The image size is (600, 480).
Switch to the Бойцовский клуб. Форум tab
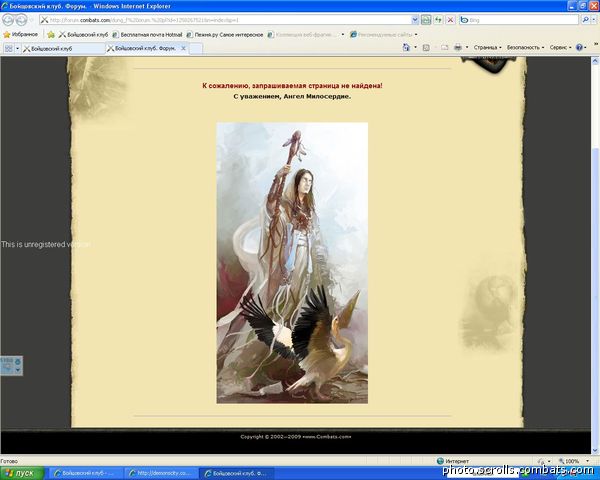[x=145, y=48]
